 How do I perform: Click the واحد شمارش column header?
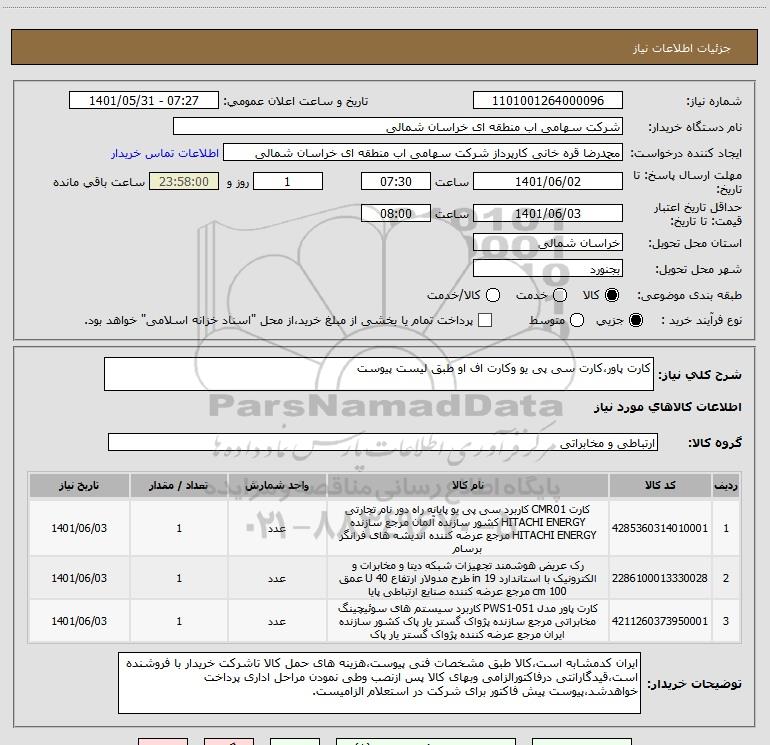pos(277,486)
